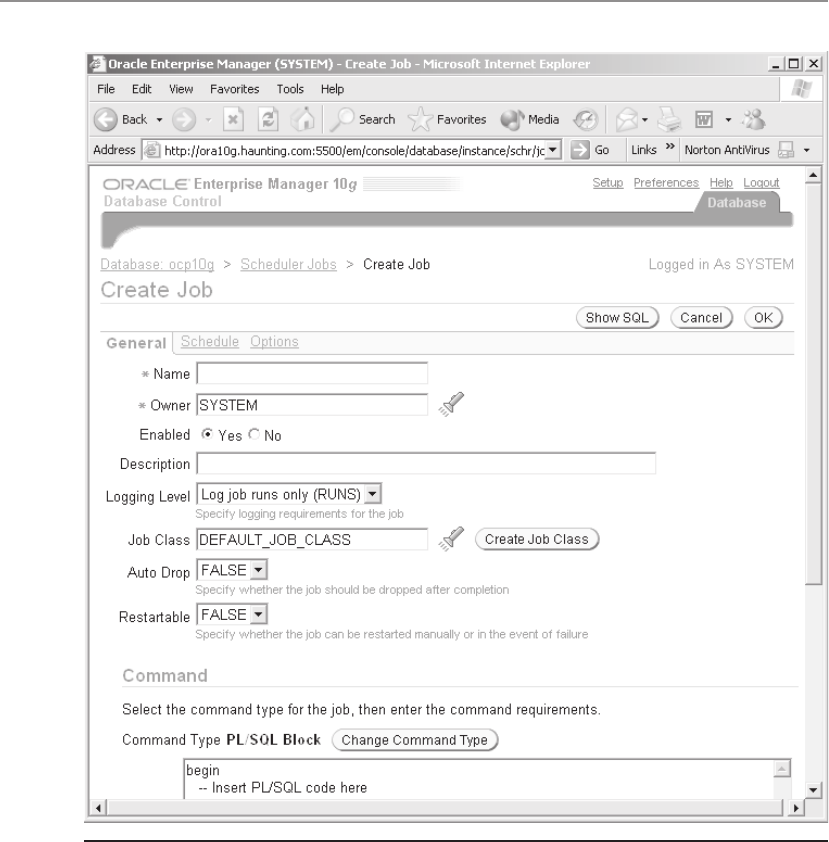This screenshot has height=842, width=829.
Task: Open the Help menu
Action: (332, 89)
